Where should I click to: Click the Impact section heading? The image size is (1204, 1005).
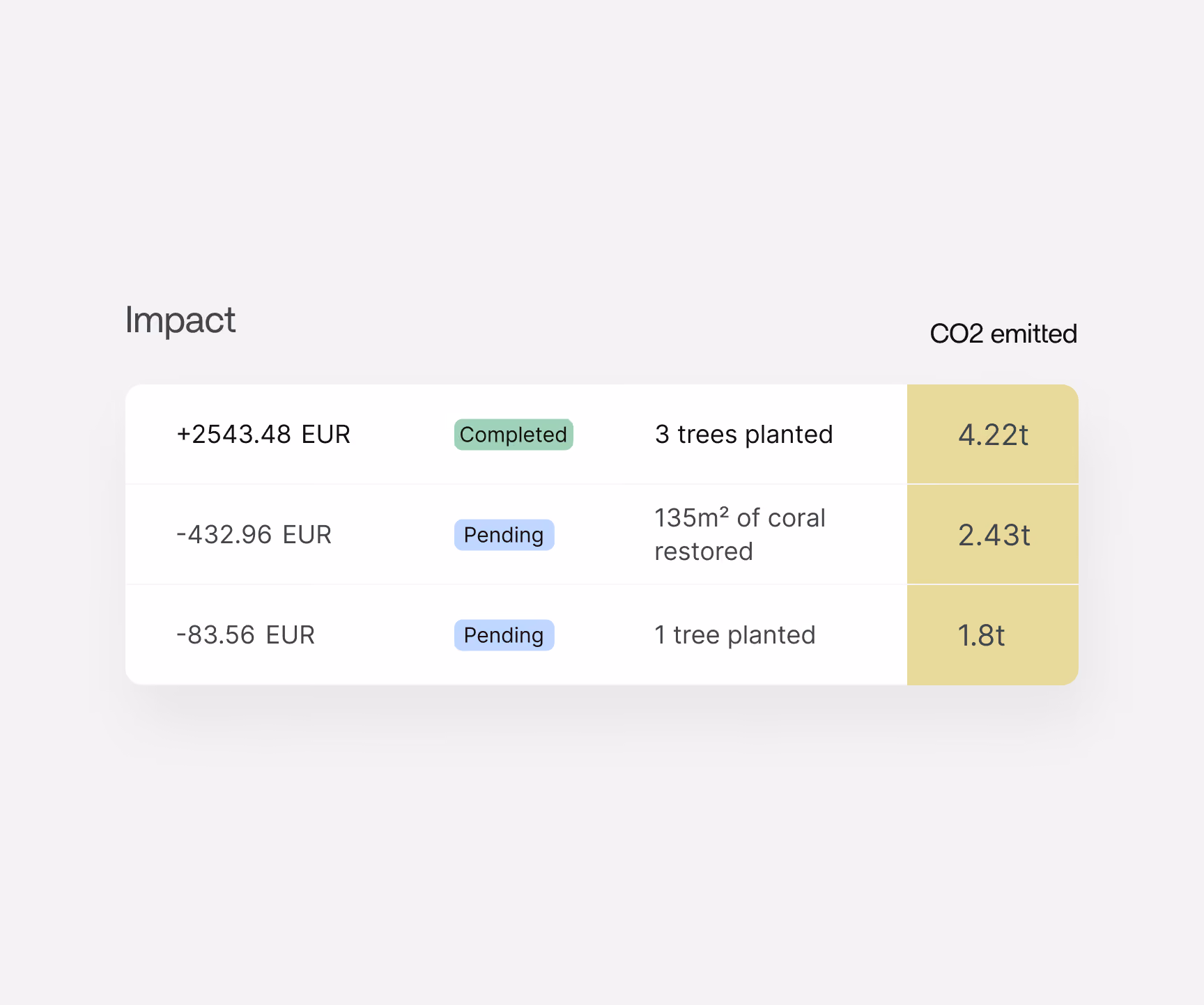click(x=180, y=320)
